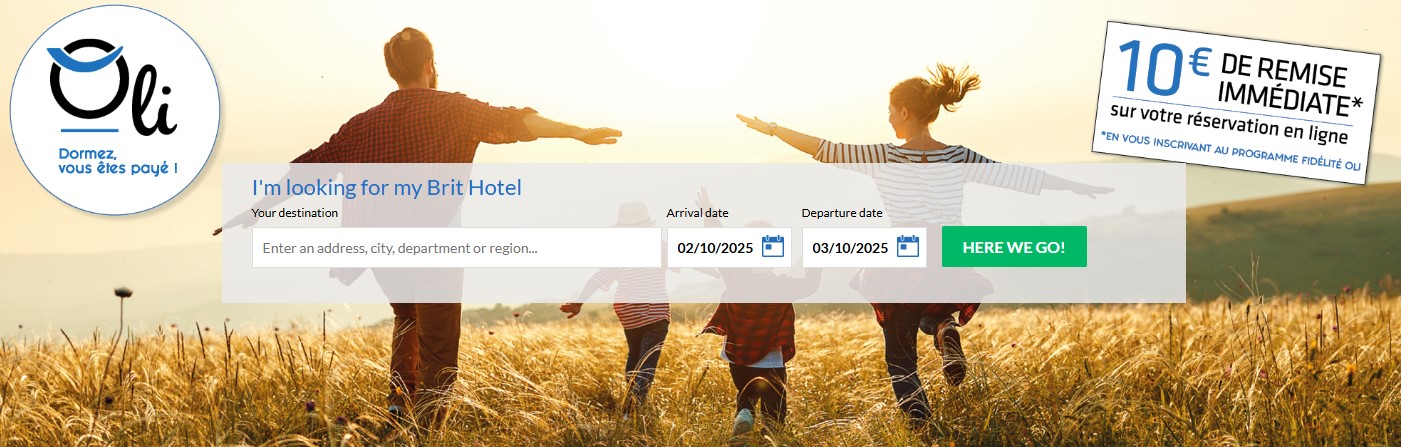Click the "Arrival date" label

coord(698,213)
